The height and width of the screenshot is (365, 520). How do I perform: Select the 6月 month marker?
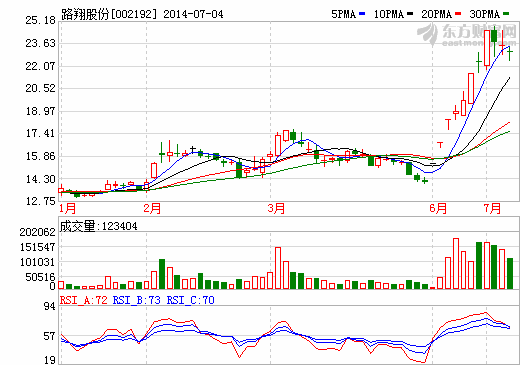click(x=438, y=208)
